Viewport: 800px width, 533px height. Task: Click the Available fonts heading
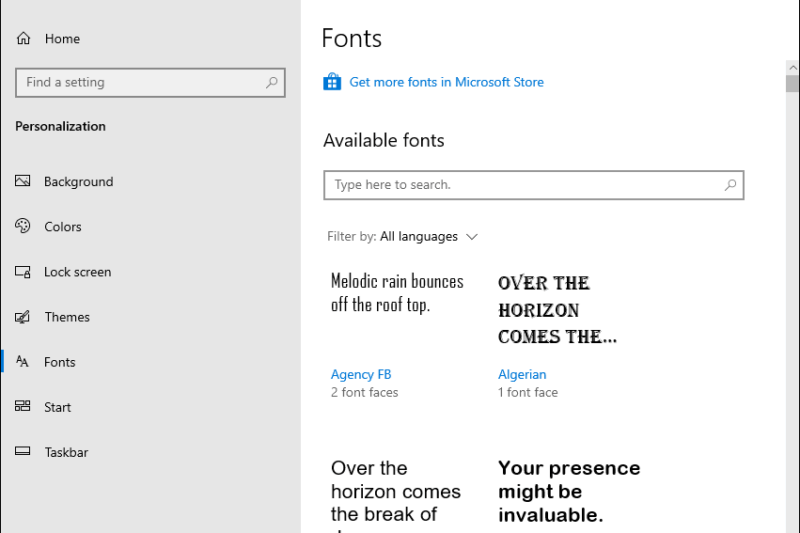[x=384, y=141]
